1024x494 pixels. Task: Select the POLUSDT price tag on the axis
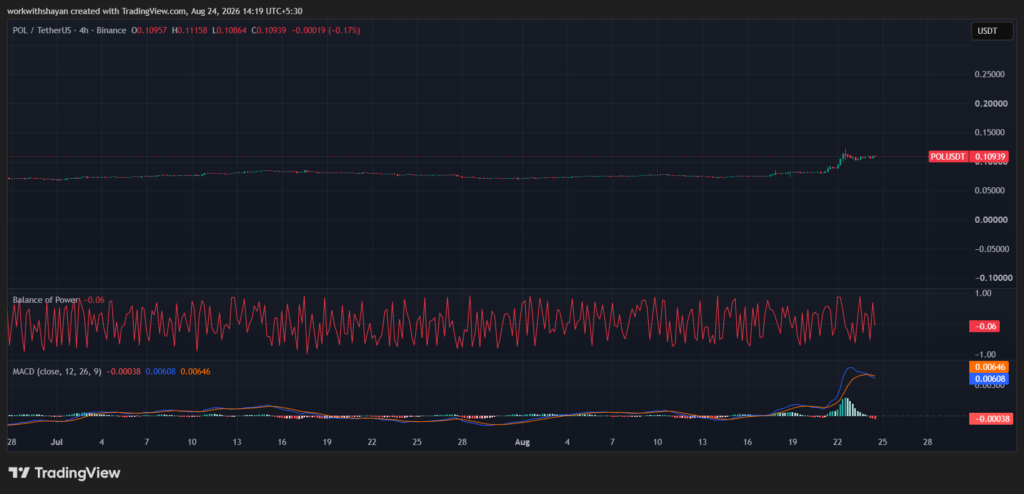(949, 157)
